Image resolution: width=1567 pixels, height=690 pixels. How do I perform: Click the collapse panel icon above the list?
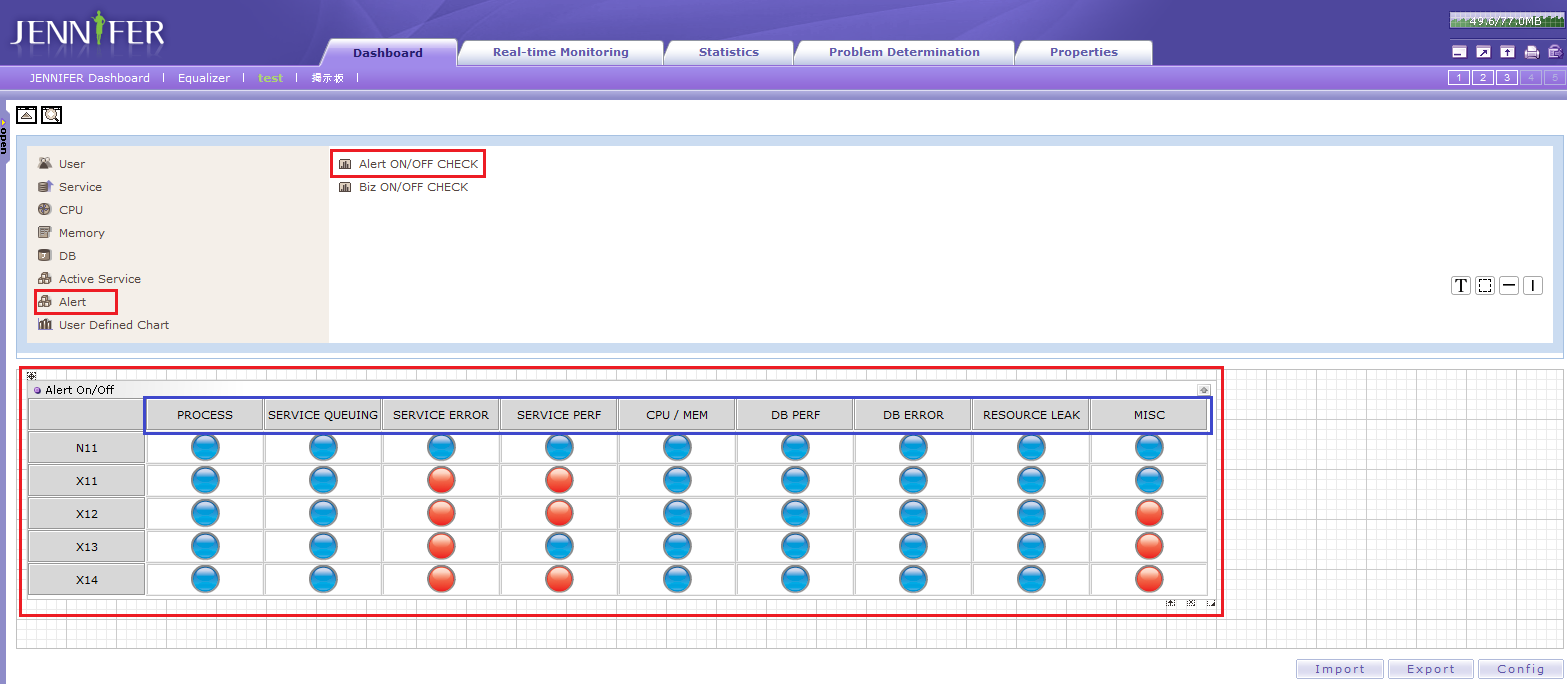(27, 115)
